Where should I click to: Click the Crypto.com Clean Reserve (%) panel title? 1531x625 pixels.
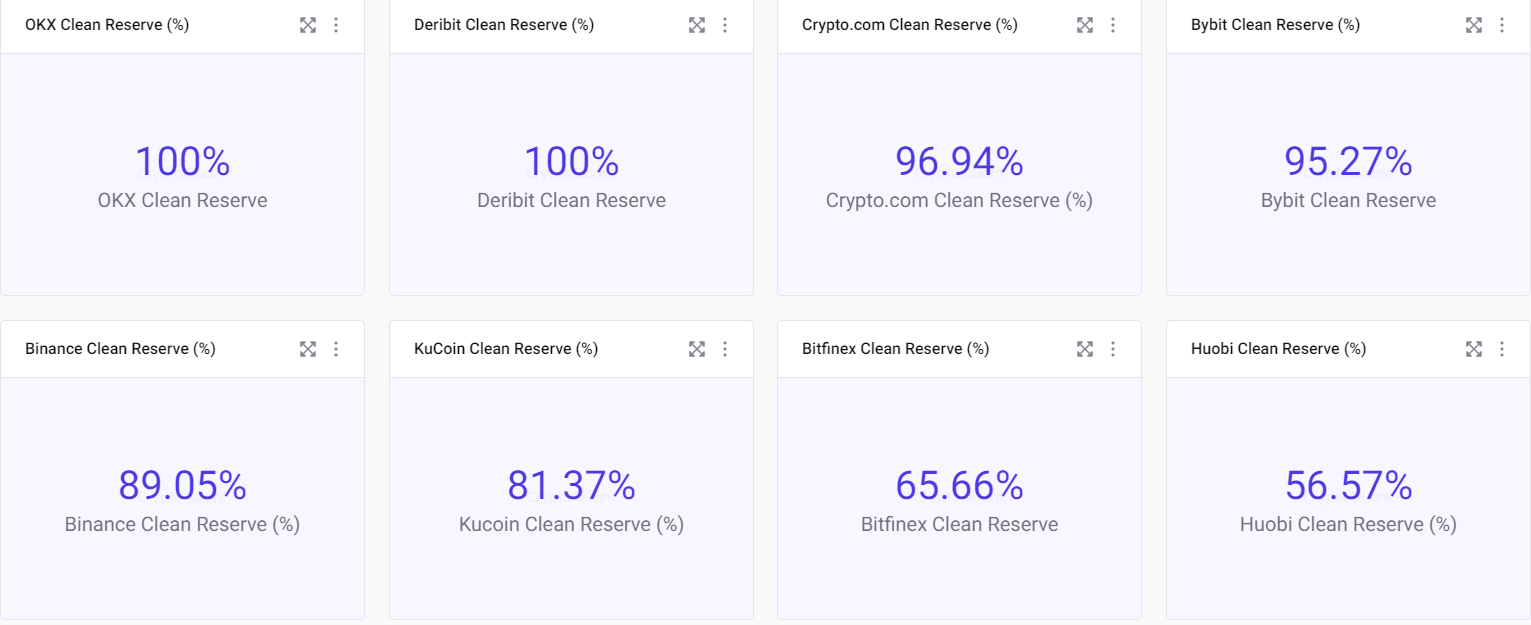point(909,25)
